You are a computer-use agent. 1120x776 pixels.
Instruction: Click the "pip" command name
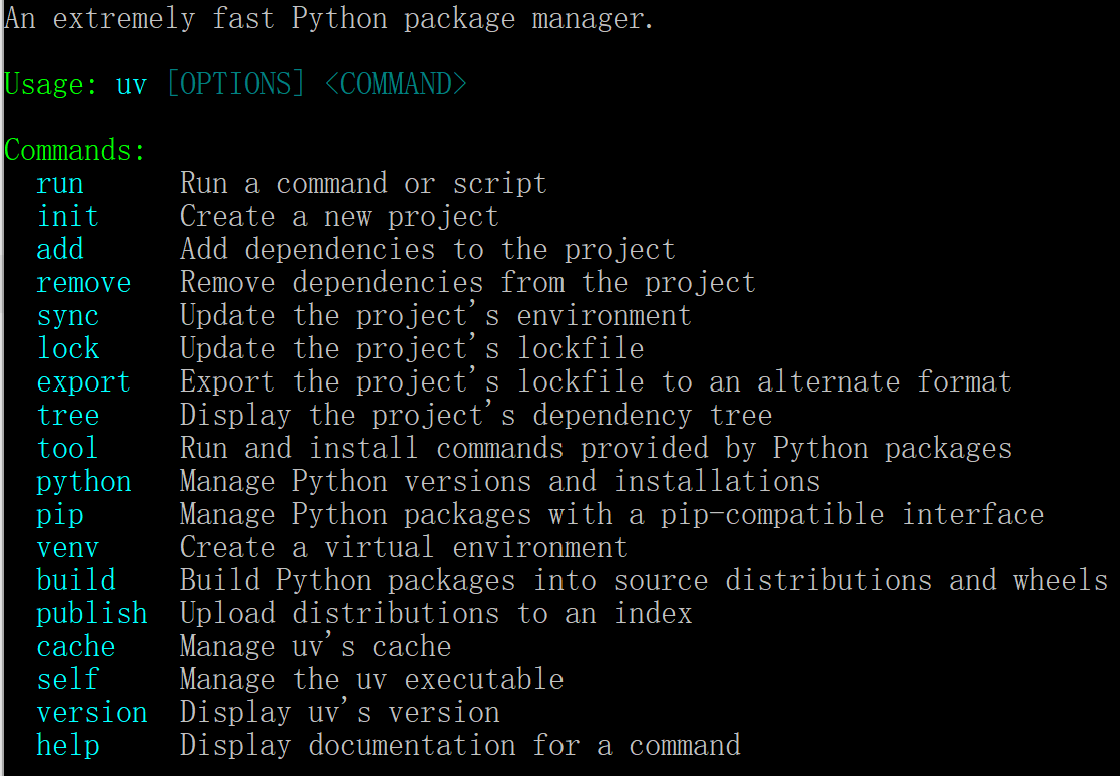click(x=60, y=515)
